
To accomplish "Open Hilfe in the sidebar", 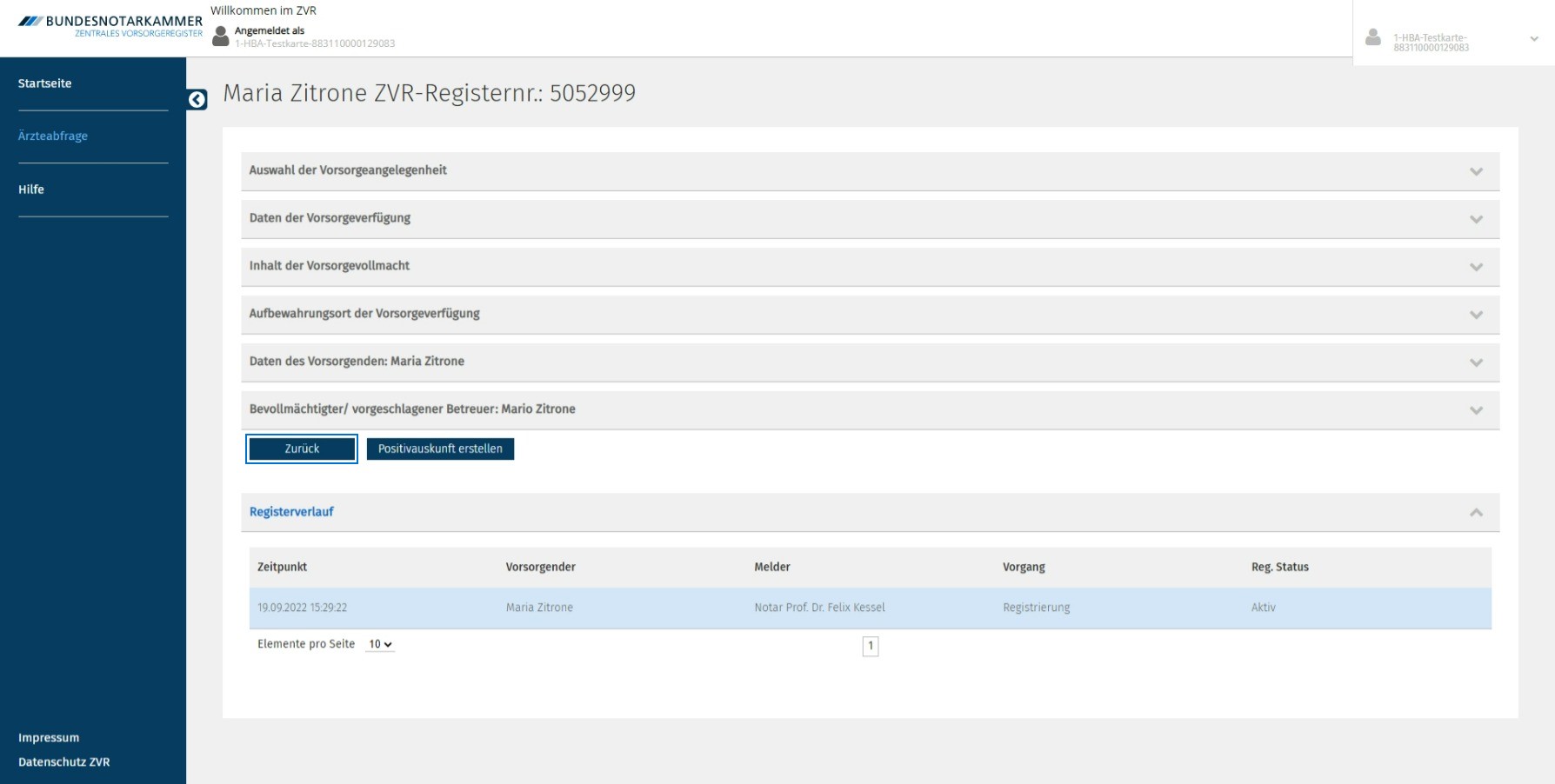I will (31, 189).
